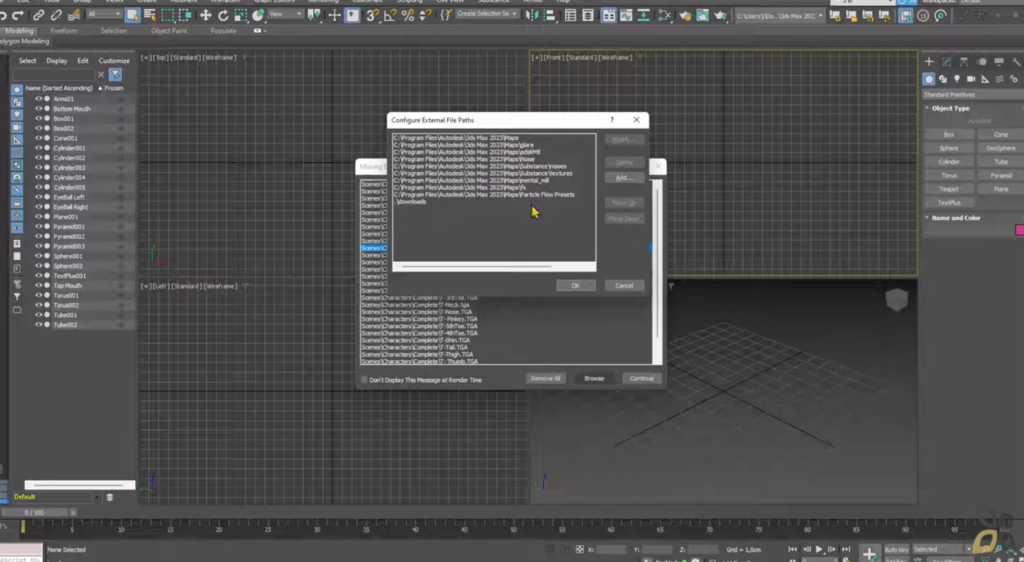The height and width of the screenshot is (562, 1024).
Task: Toggle visibility of Bottom Mouth object
Action: pos(38,109)
